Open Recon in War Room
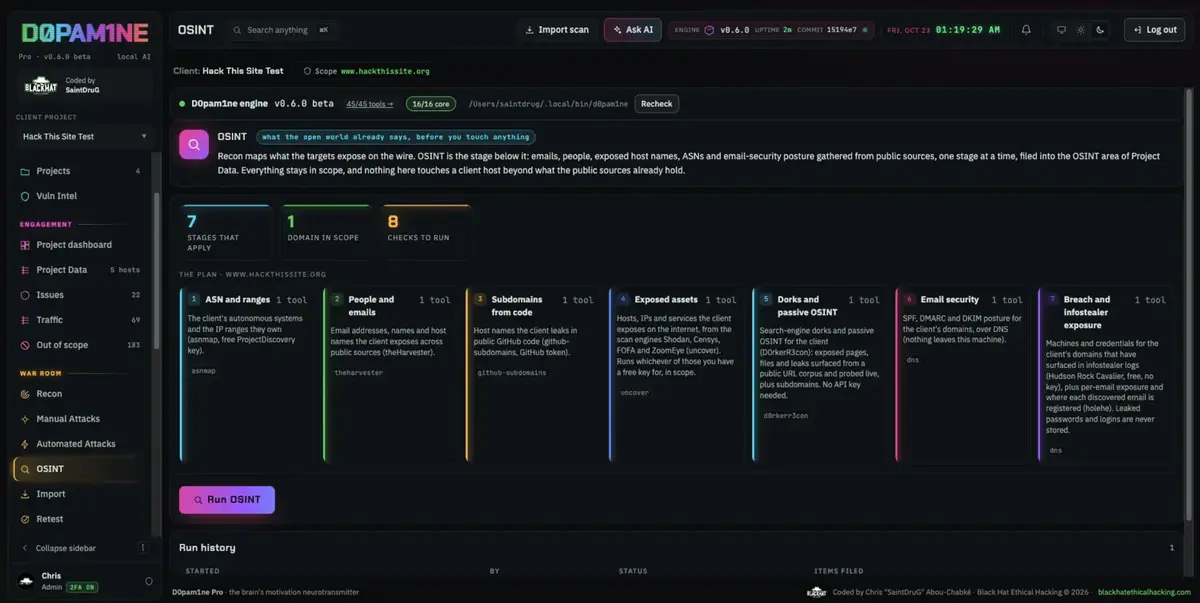 coord(80,394)
